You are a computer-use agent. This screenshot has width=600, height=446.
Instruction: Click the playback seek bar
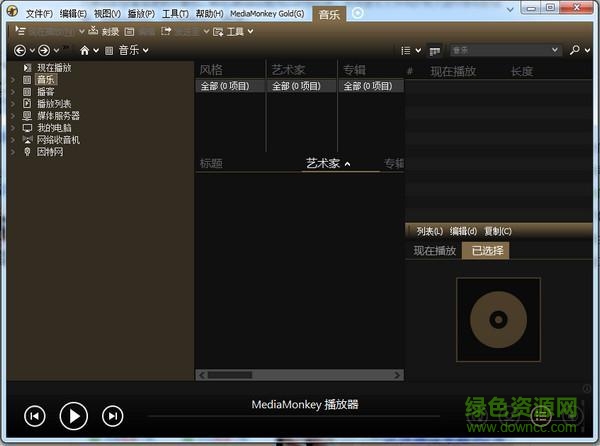coord(300,418)
